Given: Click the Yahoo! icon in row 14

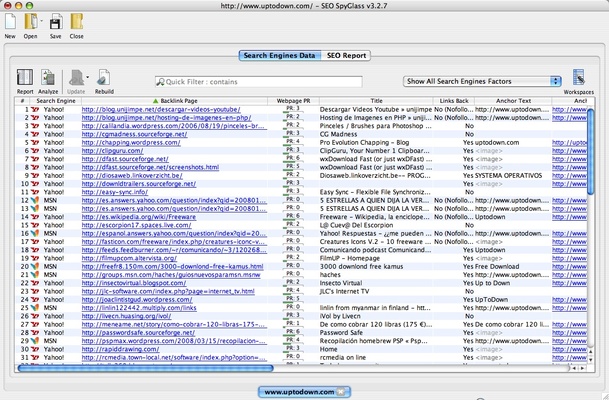Looking at the screenshot, I should tap(35, 217).
